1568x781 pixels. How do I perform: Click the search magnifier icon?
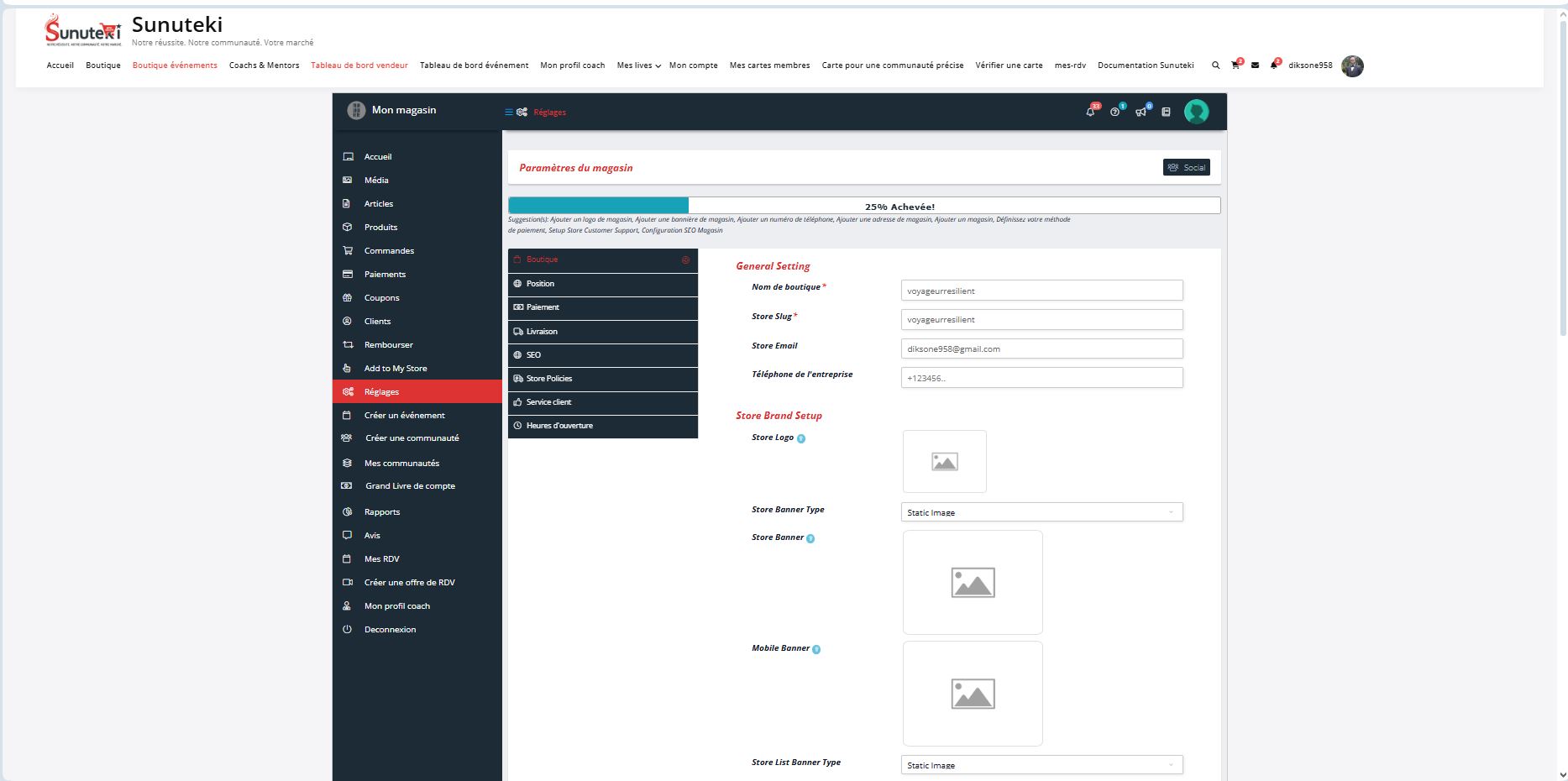1215,66
